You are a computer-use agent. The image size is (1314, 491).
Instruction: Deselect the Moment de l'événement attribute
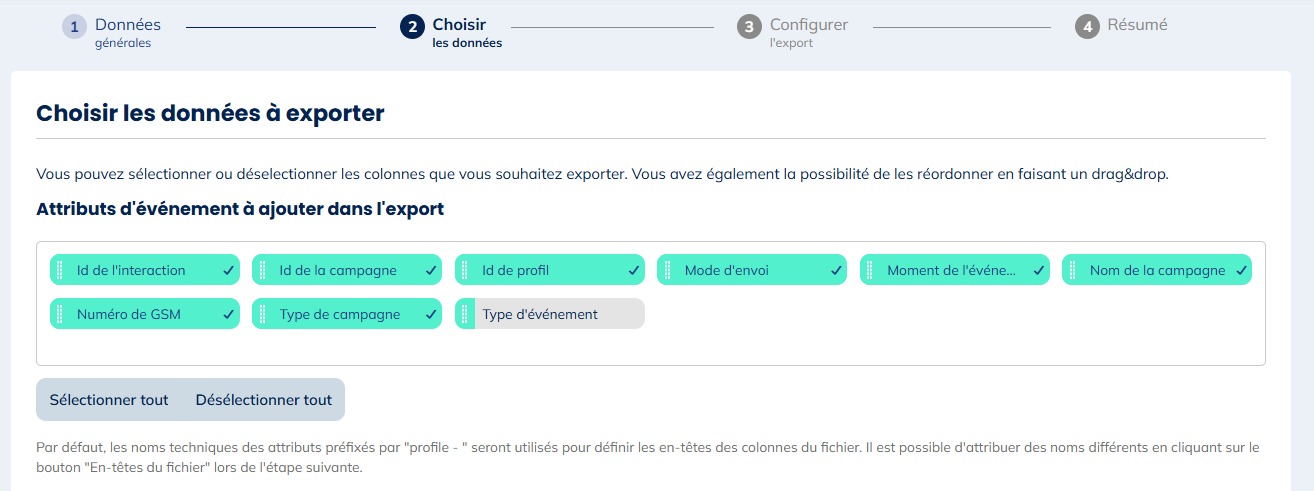[x=955, y=270]
